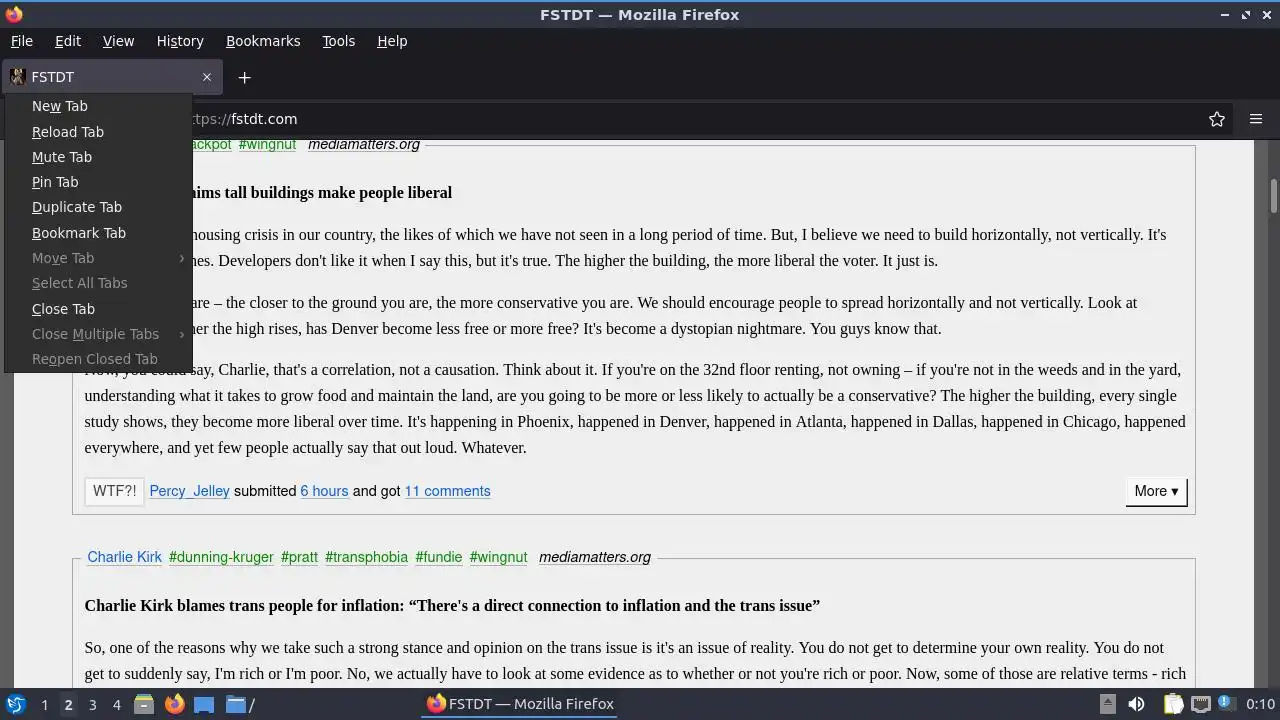Viewport: 1280px width, 720px height.
Task: Select New Tab in the context menu
Action: (98, 106)
